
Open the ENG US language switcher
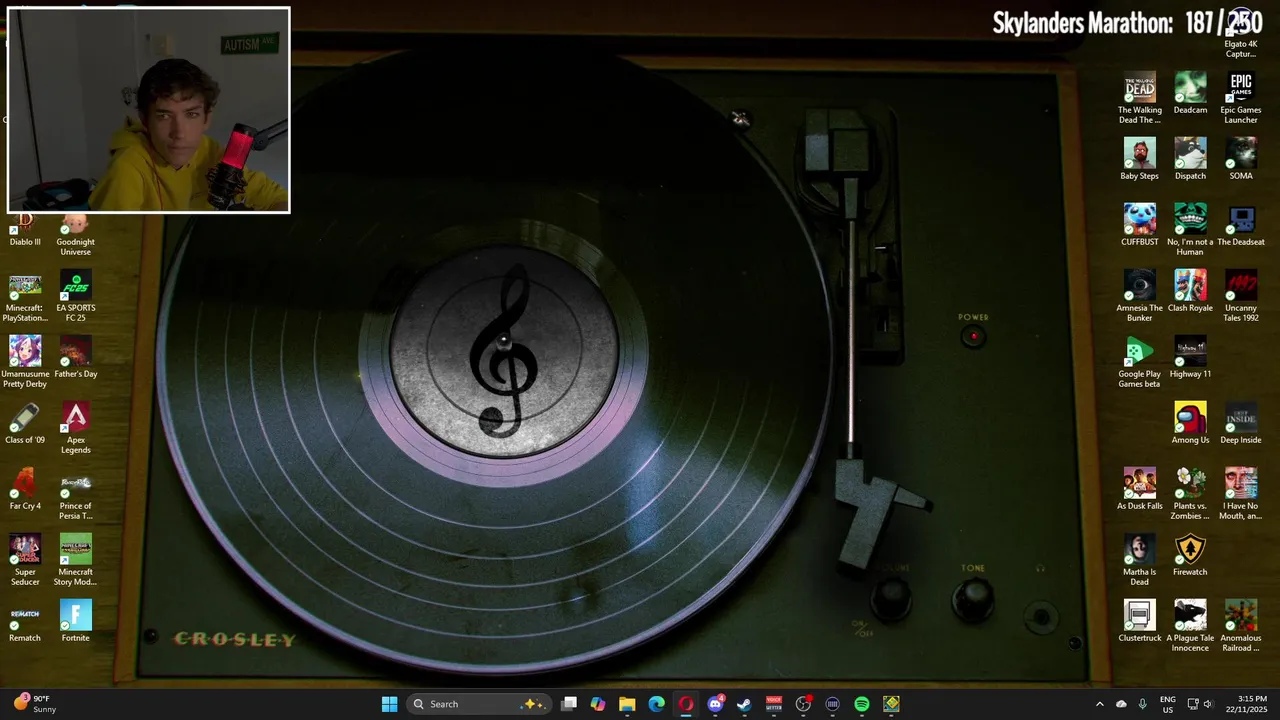[x=1167, y=704]
